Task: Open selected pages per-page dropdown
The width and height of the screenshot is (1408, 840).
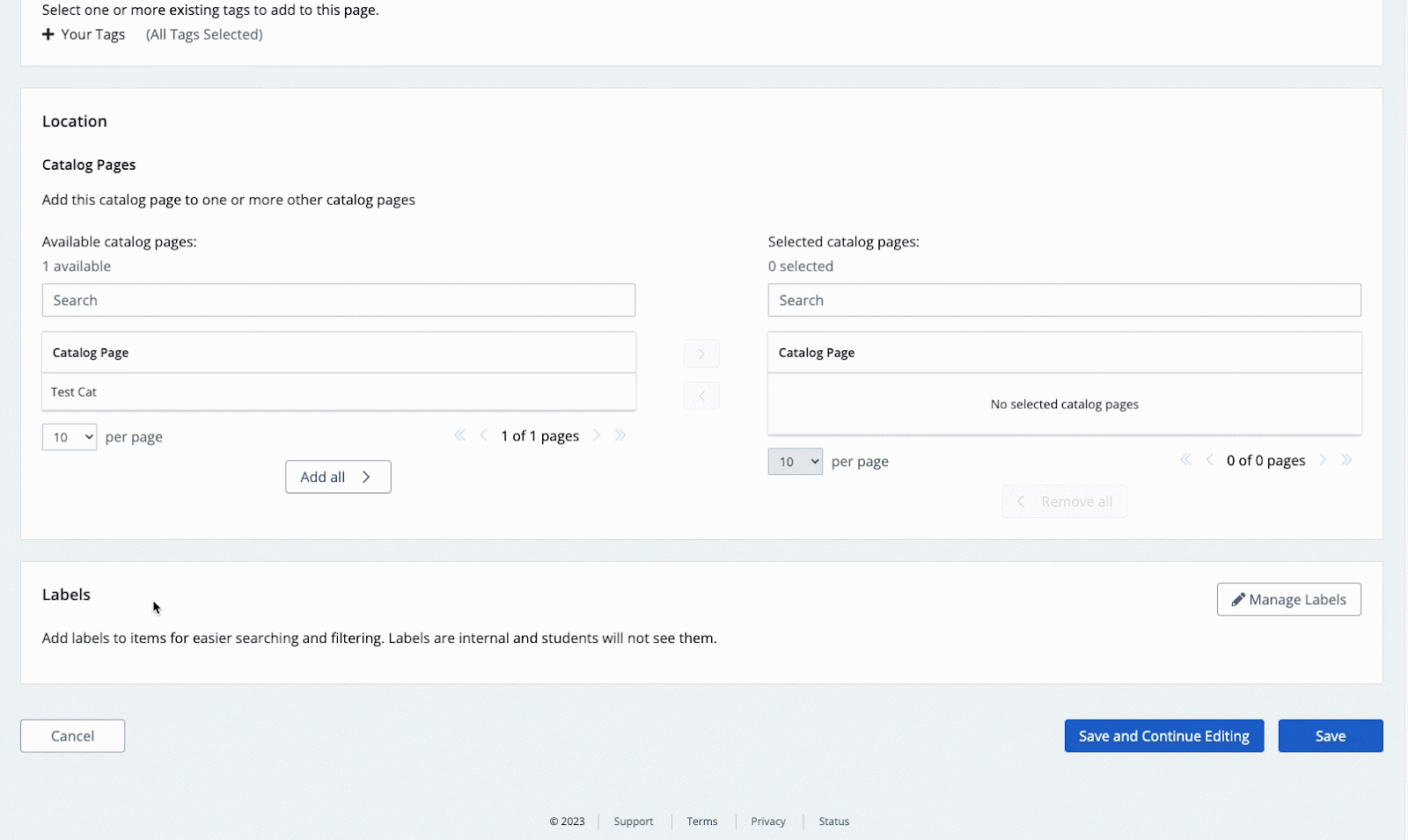Action: [x=795, y=462]
